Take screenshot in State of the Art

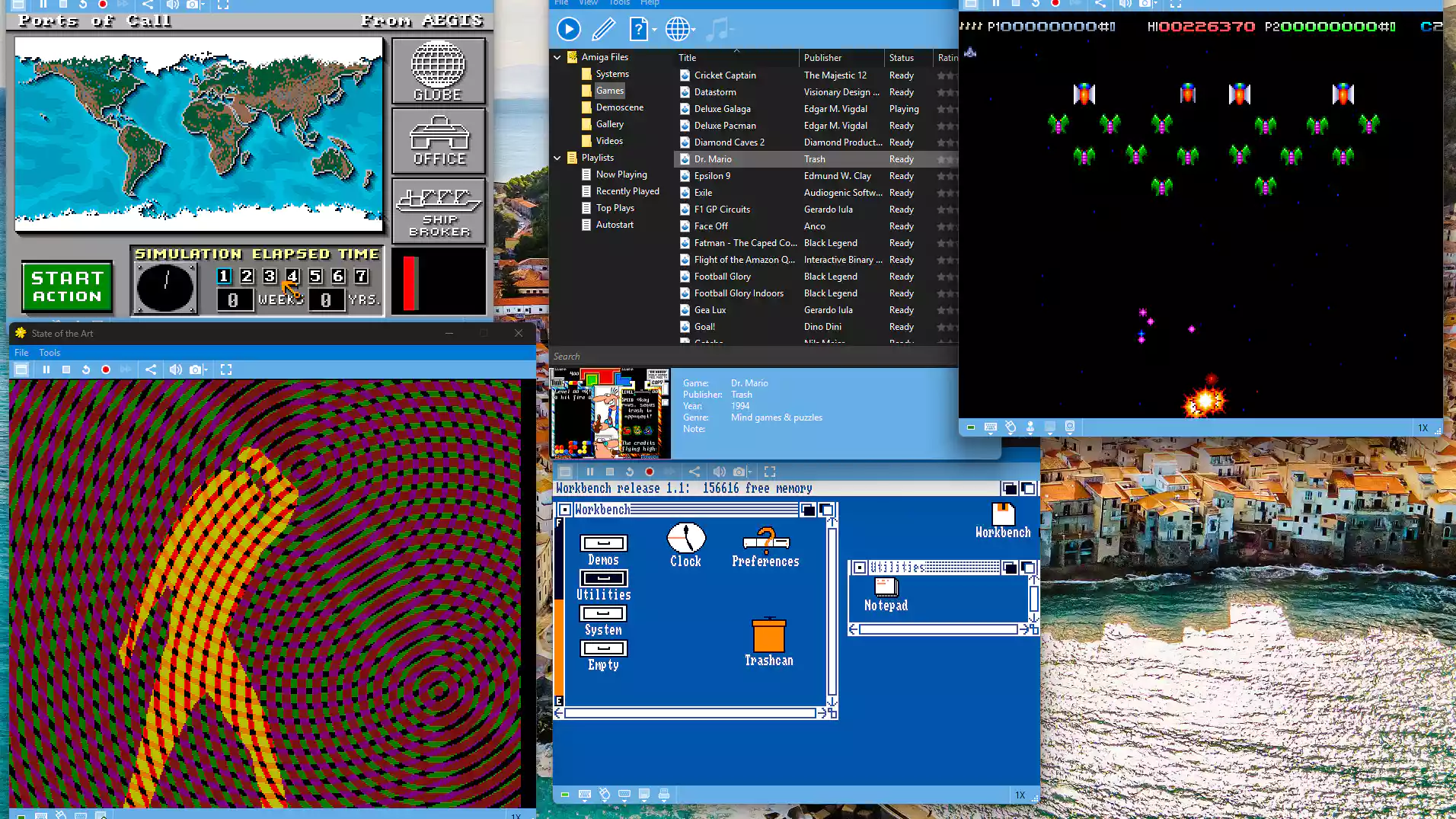point(195,370)
